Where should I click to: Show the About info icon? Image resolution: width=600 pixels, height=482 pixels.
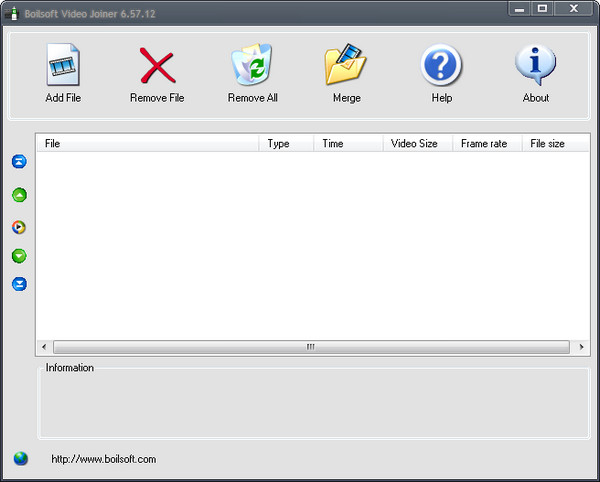click(x=535, y=67)
